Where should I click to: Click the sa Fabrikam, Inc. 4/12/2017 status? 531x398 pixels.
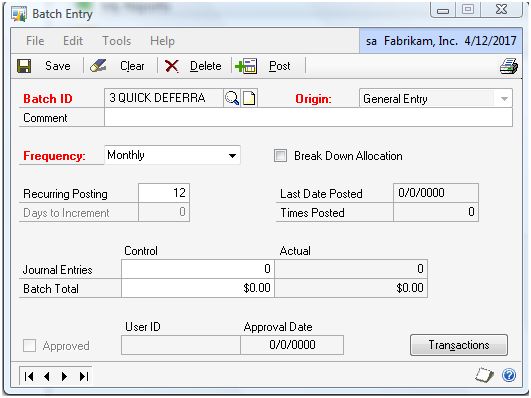441,41
